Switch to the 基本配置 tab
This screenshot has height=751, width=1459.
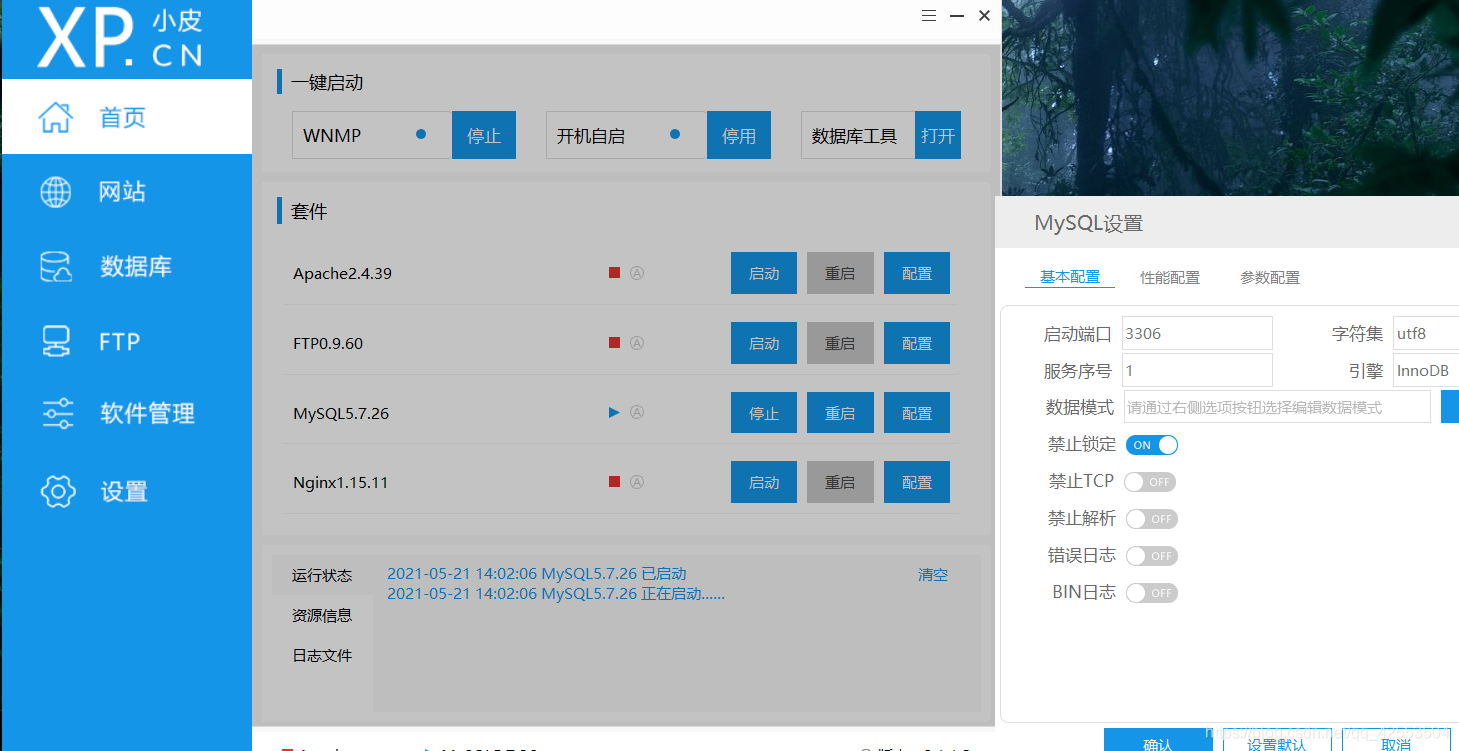[1070, 277]
